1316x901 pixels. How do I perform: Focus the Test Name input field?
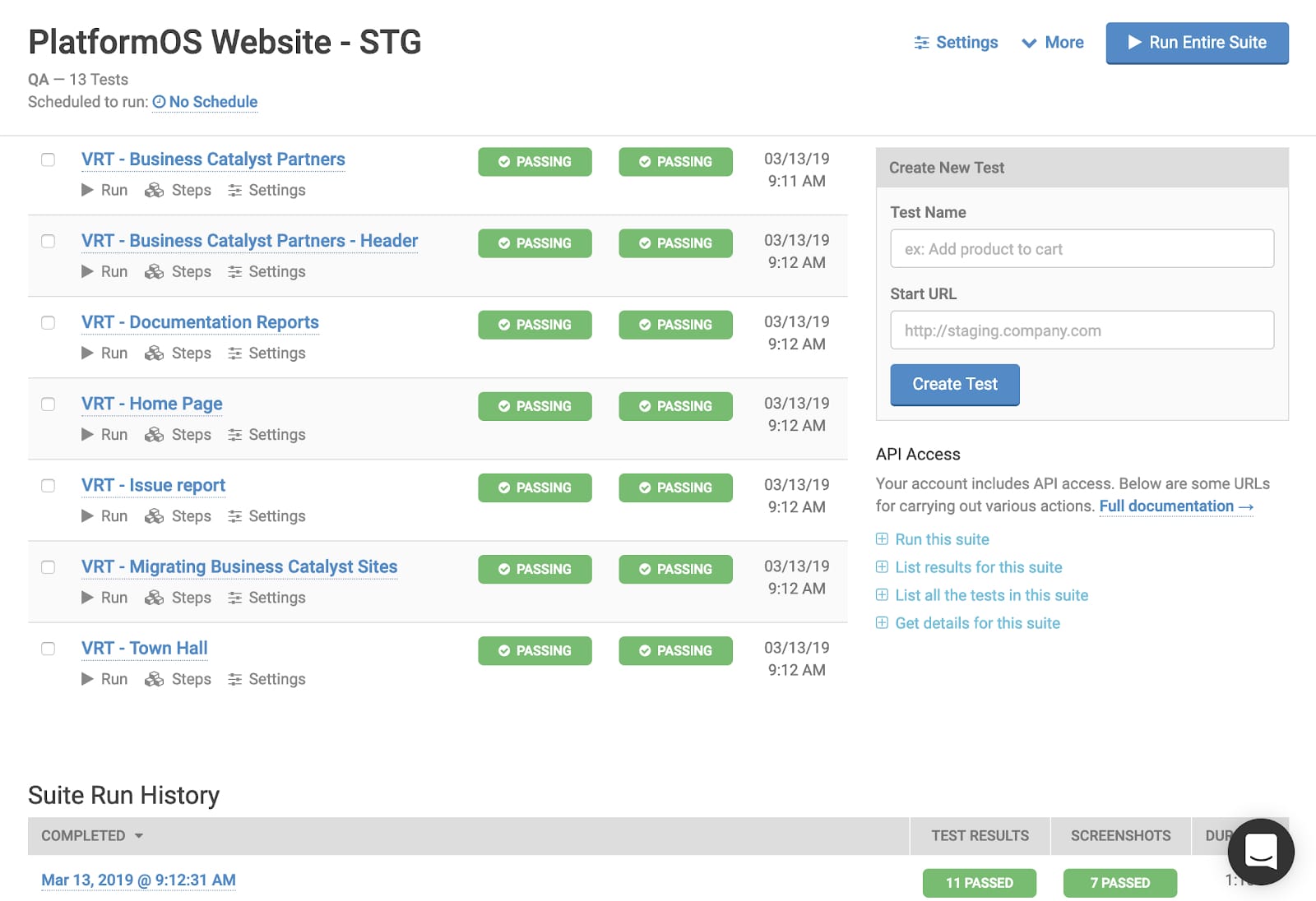click(x=1082, y=248)
